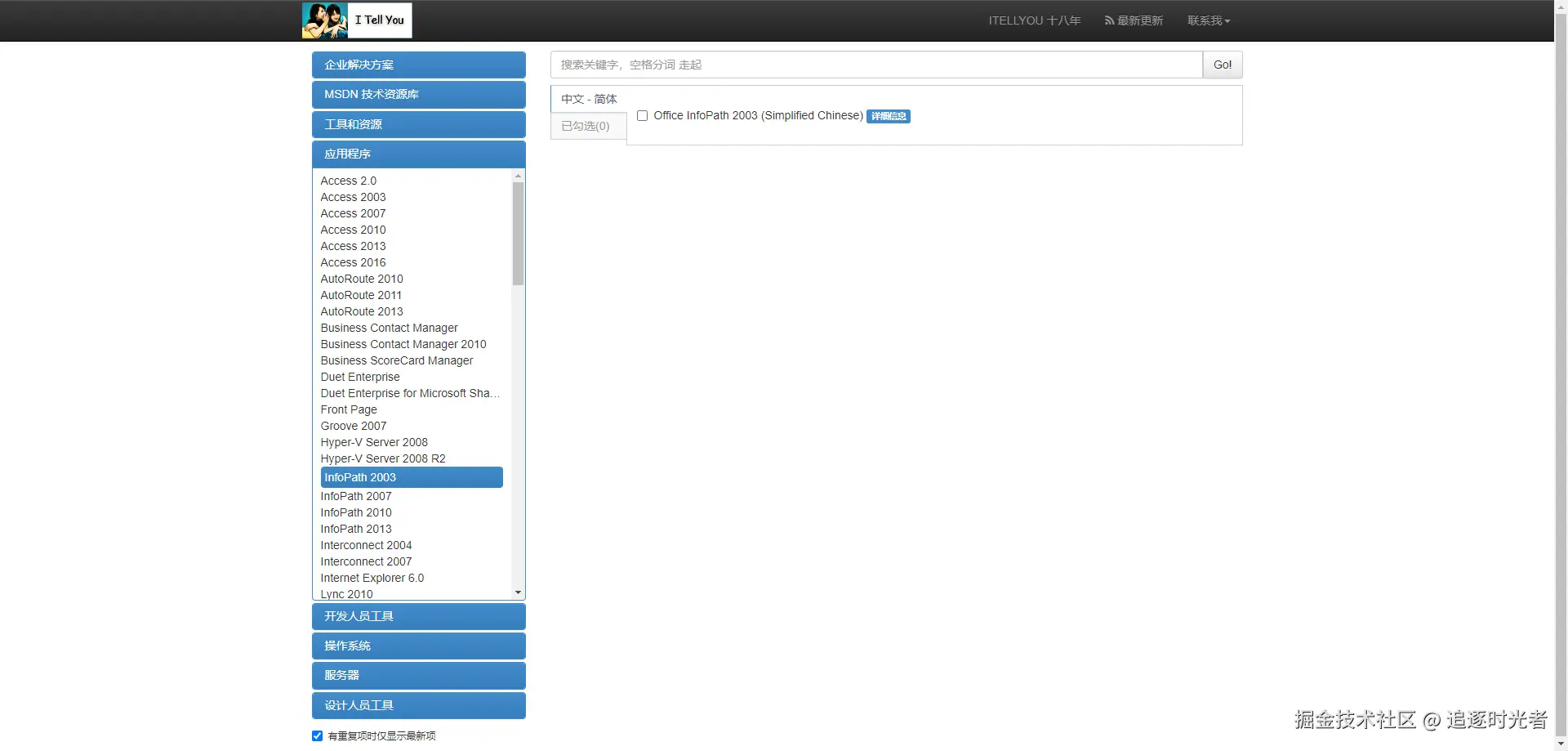Select AutoRoute 2010 in the list

click(362, 279)
